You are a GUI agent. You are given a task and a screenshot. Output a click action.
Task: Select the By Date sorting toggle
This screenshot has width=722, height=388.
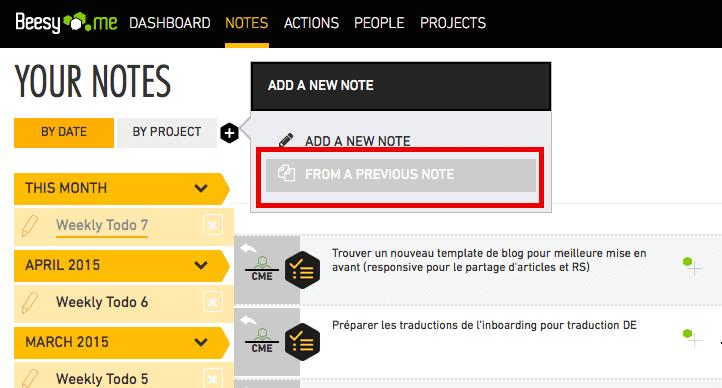click(64, 133)
